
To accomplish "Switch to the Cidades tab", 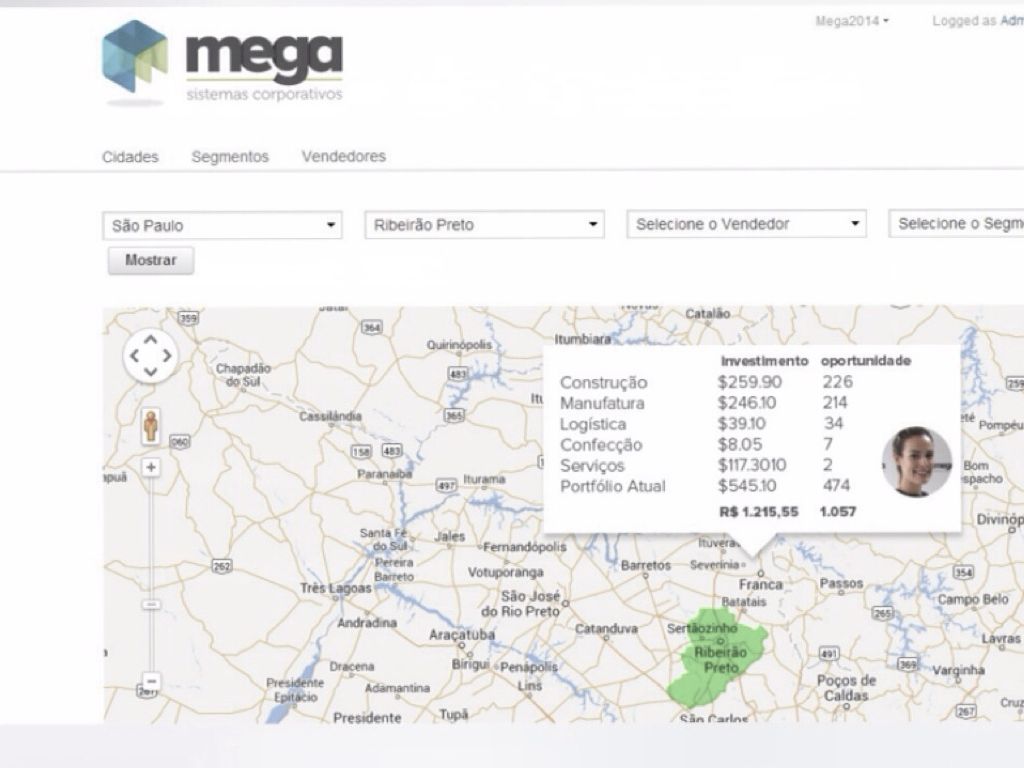I will (x=130, y=157).
